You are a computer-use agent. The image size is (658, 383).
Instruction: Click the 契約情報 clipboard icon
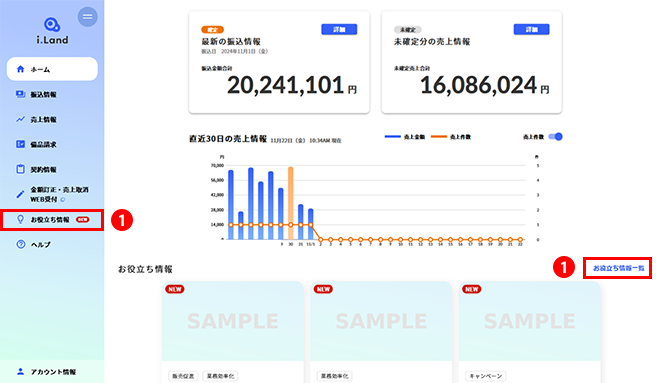(x=20, y=169)
